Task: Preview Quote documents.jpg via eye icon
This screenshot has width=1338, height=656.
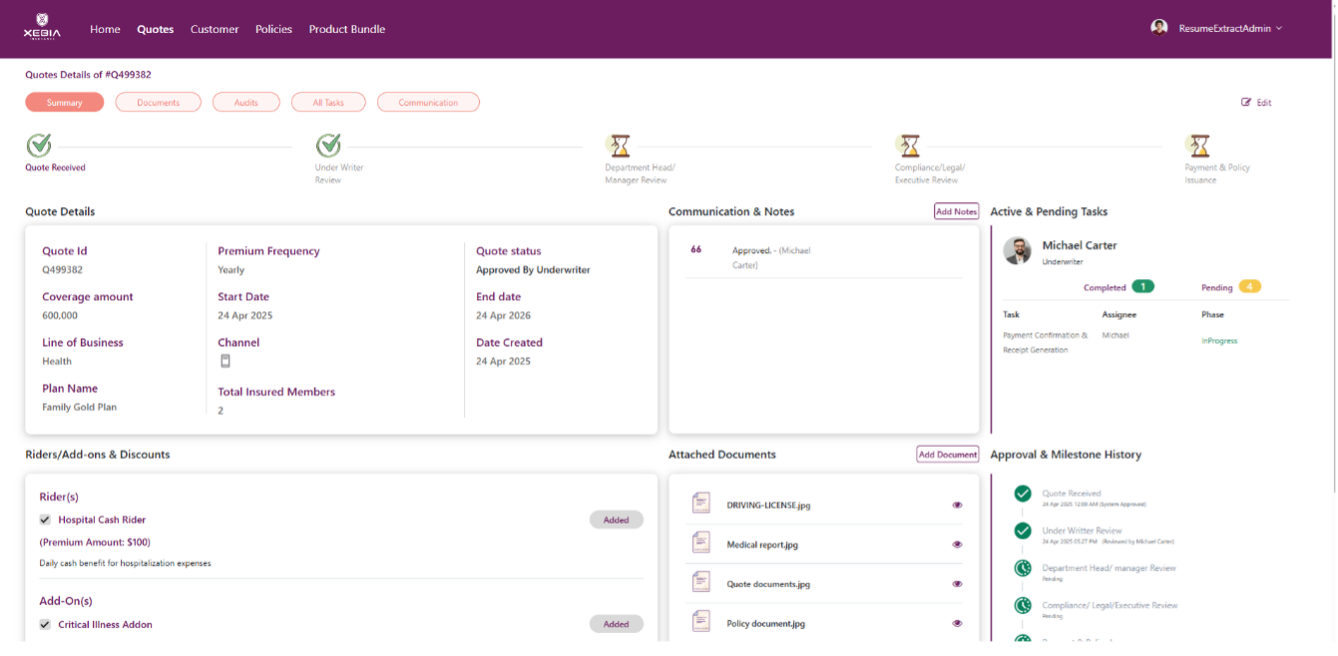Action: [x=957, y=584]
